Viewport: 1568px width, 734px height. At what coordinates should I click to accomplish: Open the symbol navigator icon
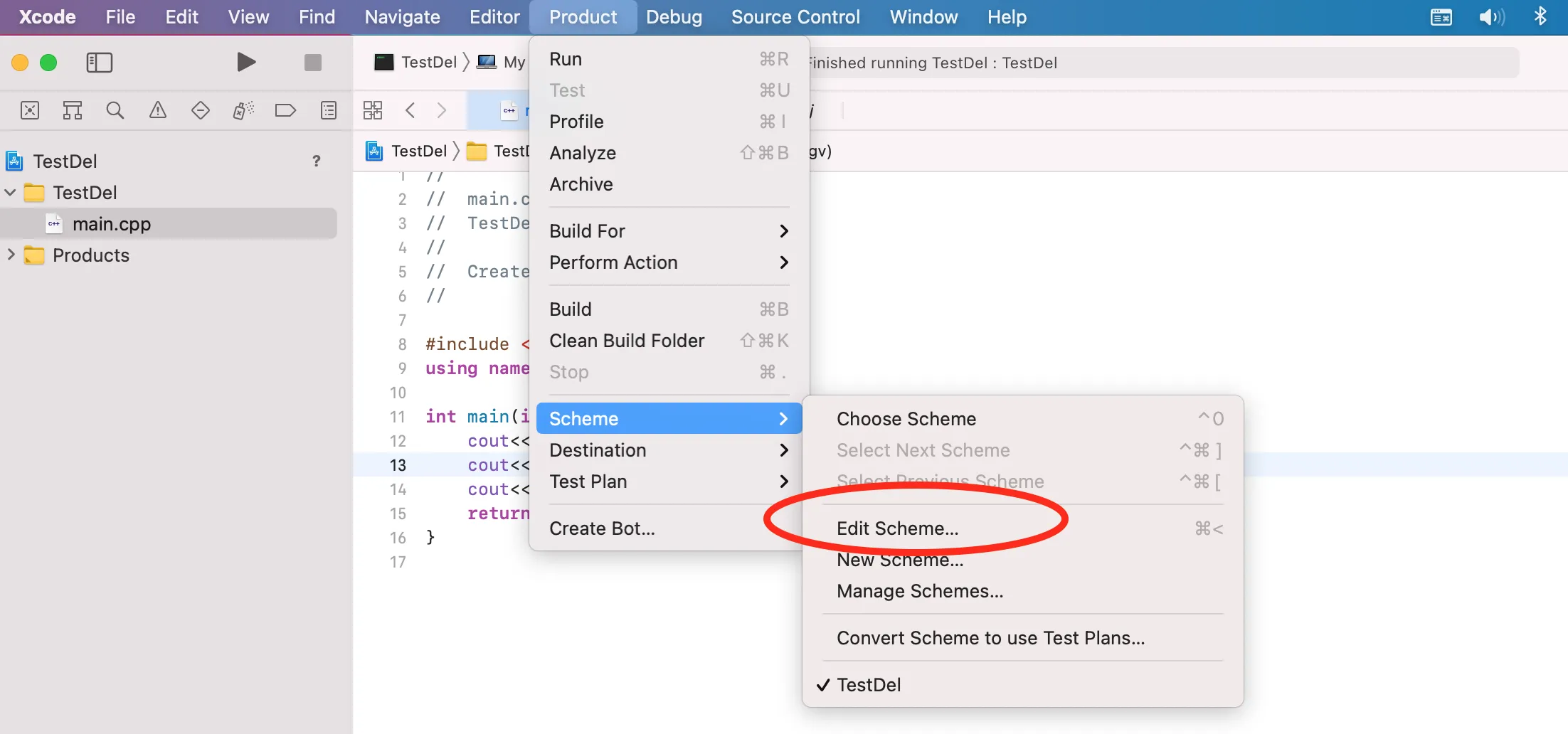click(73, 110)
